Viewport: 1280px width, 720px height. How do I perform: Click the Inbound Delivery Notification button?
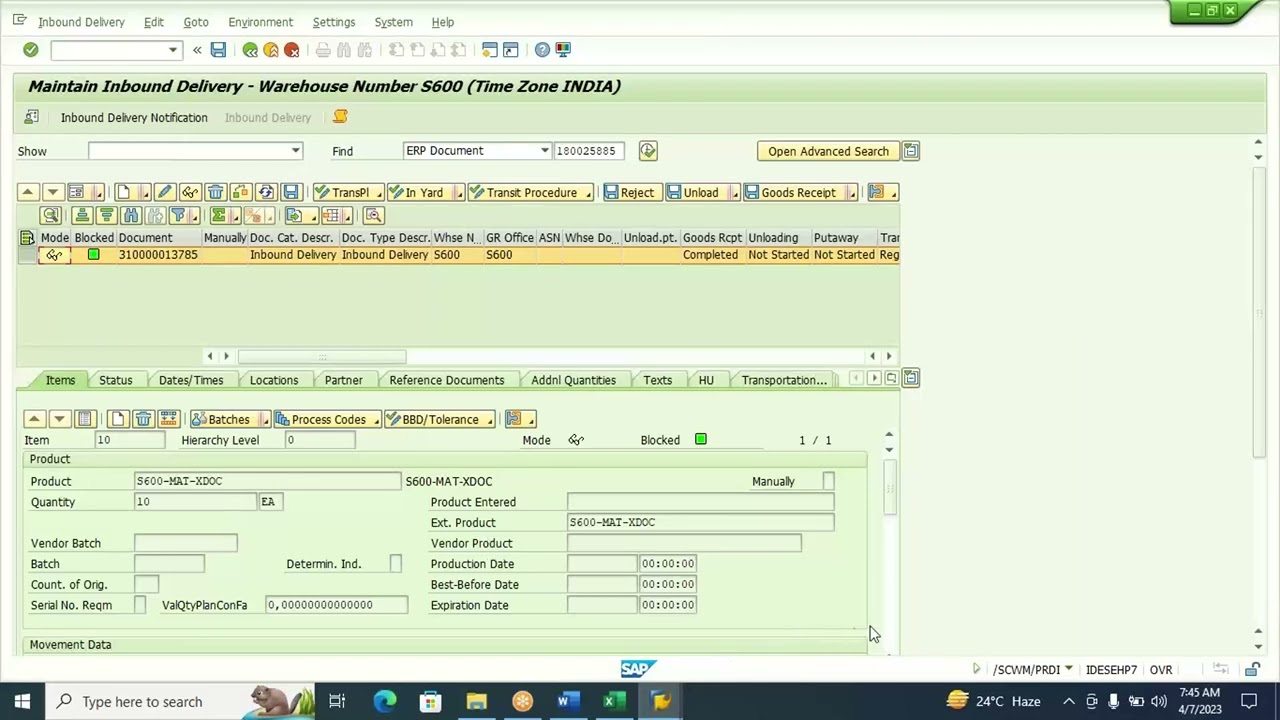pos(134,117)
